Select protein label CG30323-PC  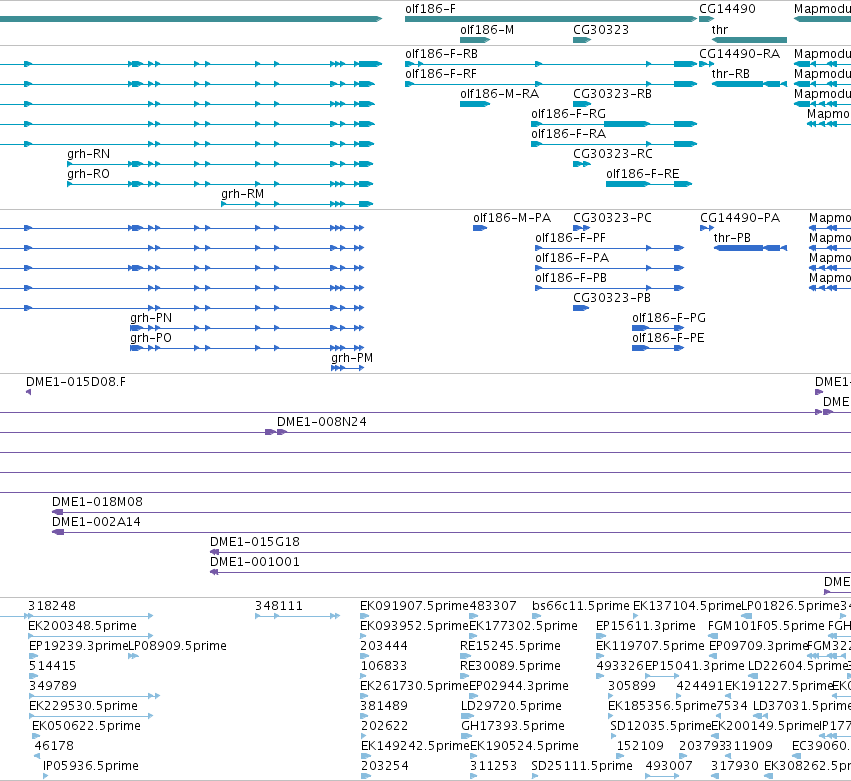(612, 218)
